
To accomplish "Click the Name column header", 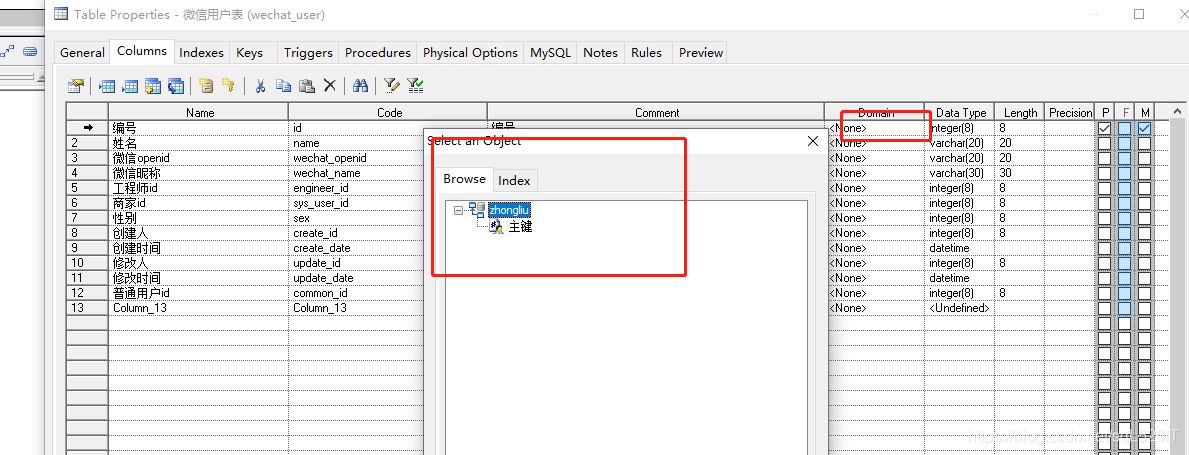I will 199,112.
